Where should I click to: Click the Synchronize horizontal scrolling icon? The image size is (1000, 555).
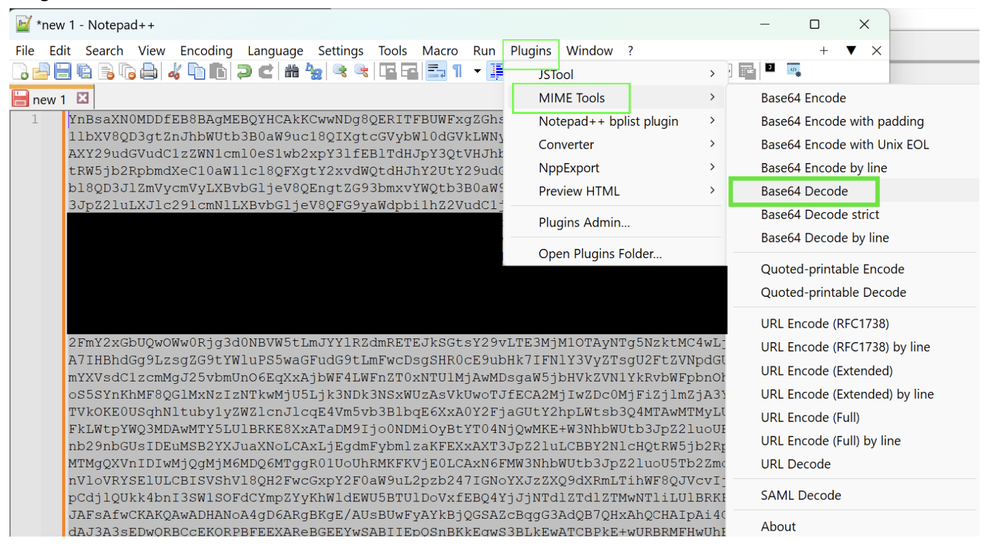(409, 71)
